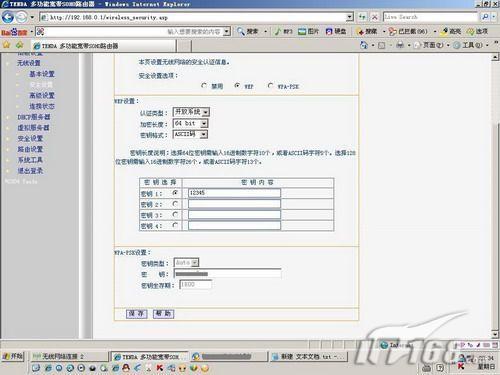
Task: Select the 密钥 3 radio button
Action: (175, 214)
